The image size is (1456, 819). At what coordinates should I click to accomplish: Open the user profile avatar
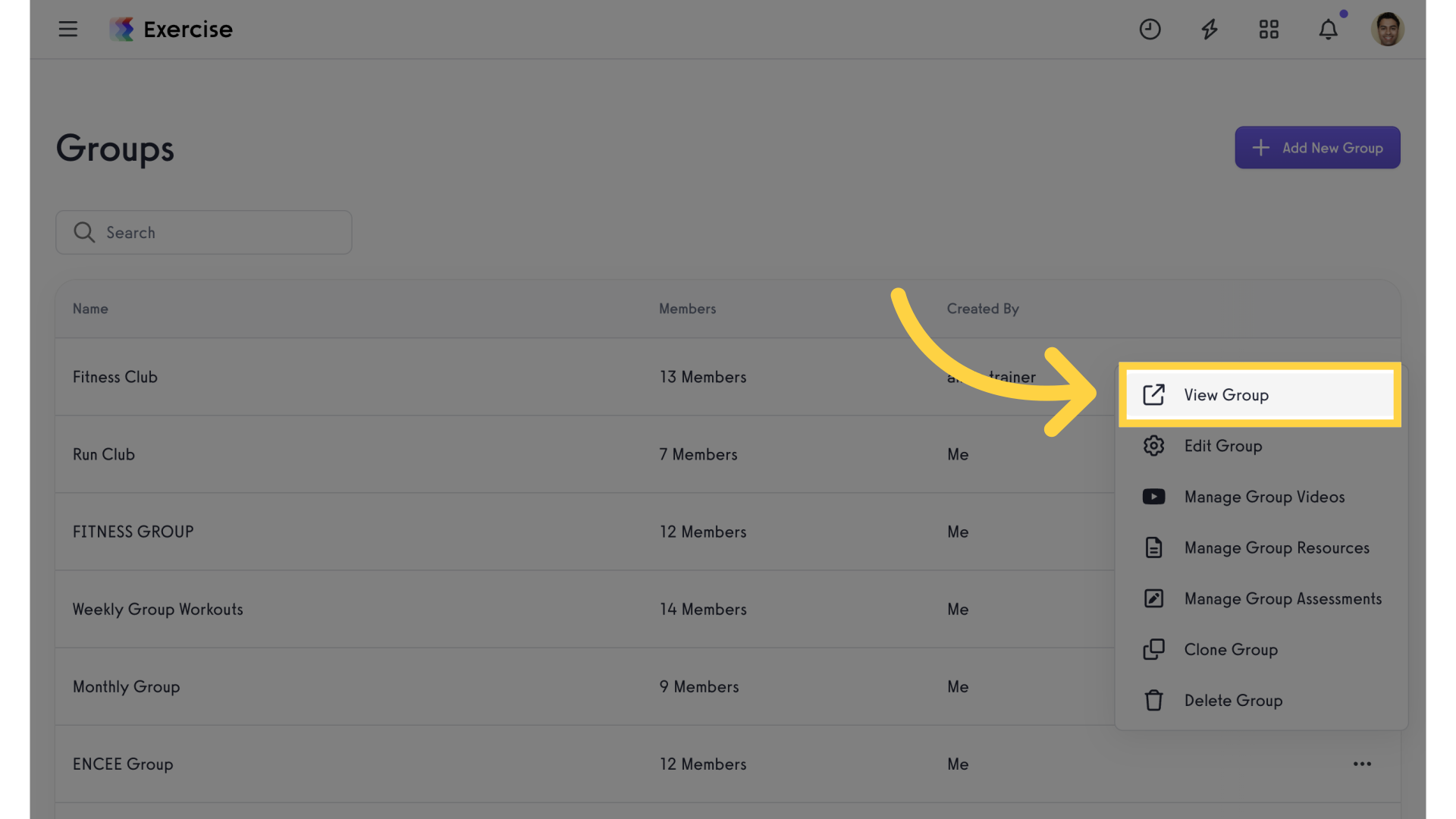pos(1388,29)
